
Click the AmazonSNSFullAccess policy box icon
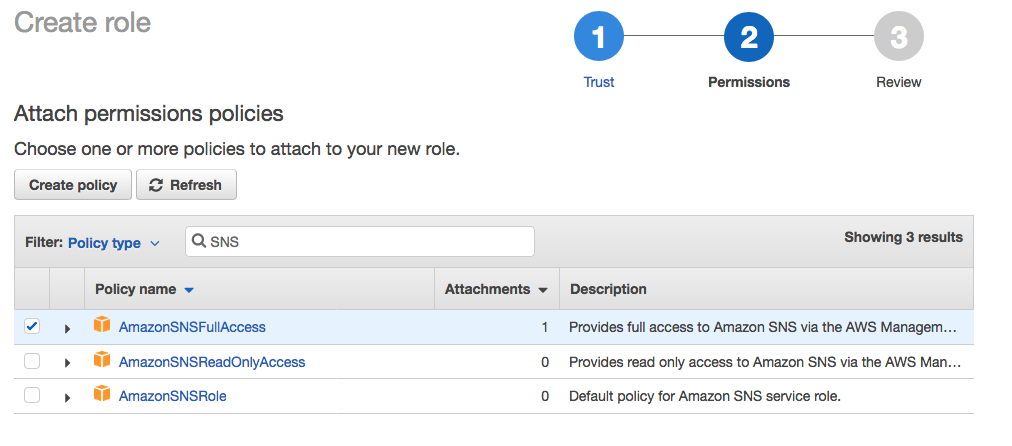coord(101,326)
